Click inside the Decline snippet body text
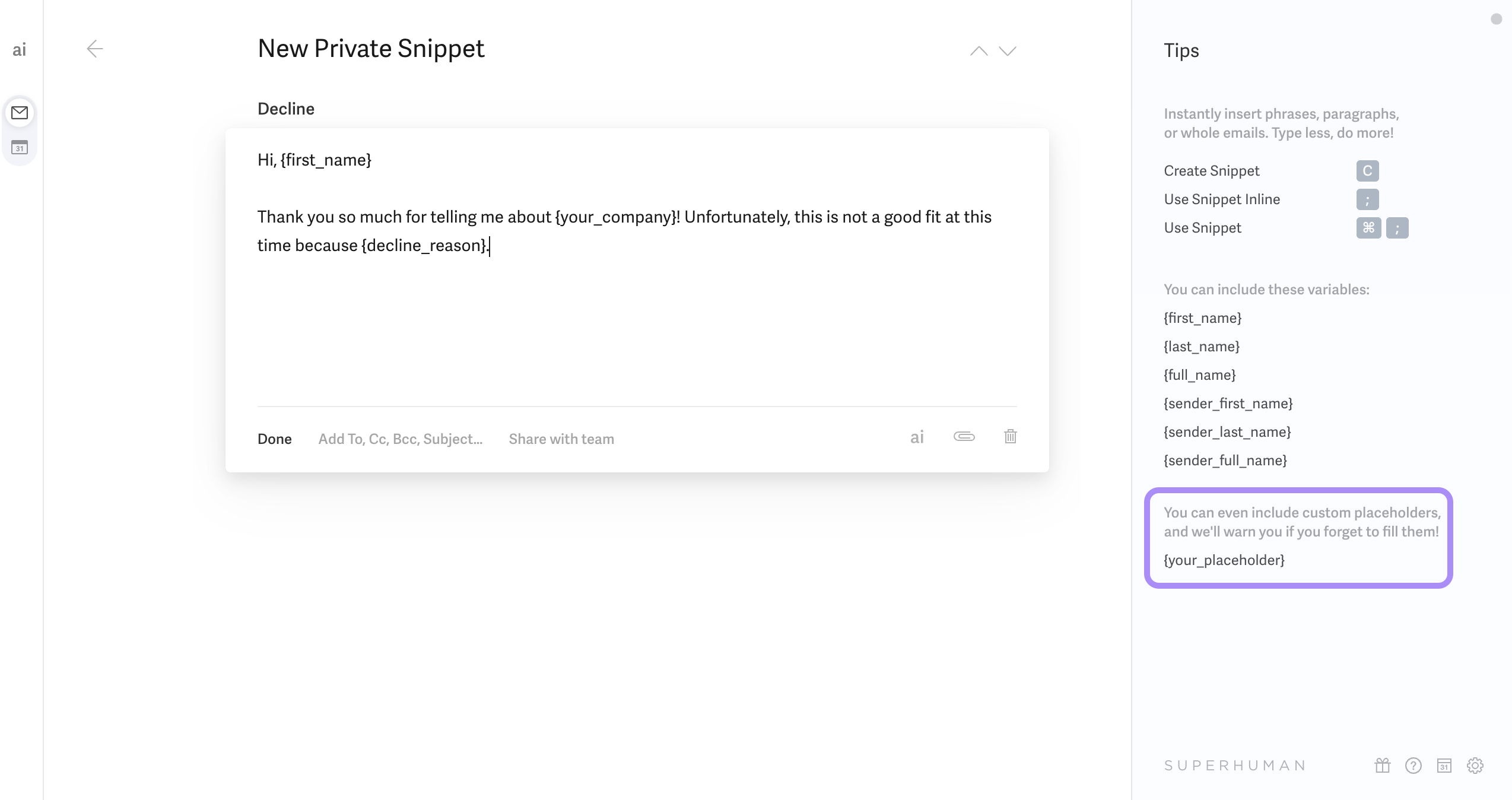Viewport: 1512px width, 800px height. click(593, 230)
